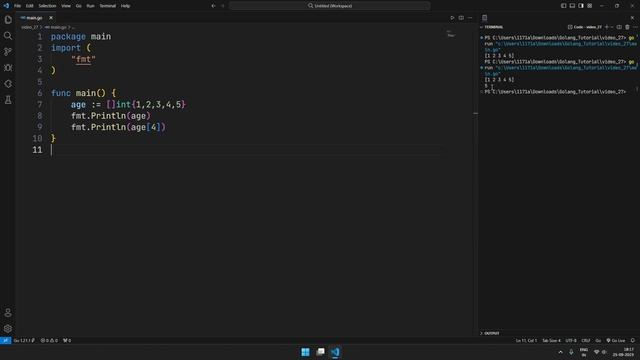640x360 pixels.
Task: Open the Extensions view
Action: (x=8, y=84)
